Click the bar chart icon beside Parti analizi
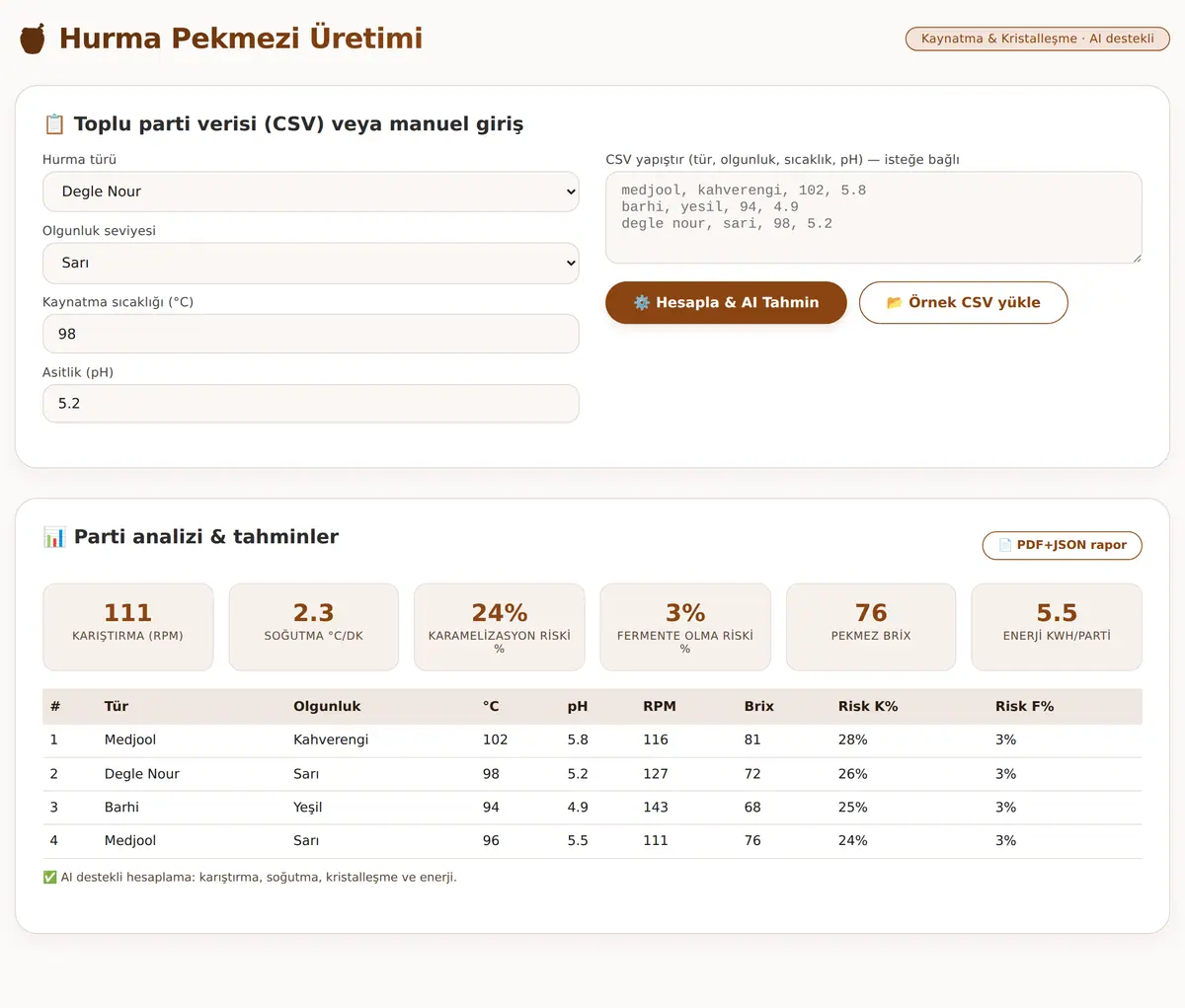This screenshot has width=1185, height=1008. 54,537
